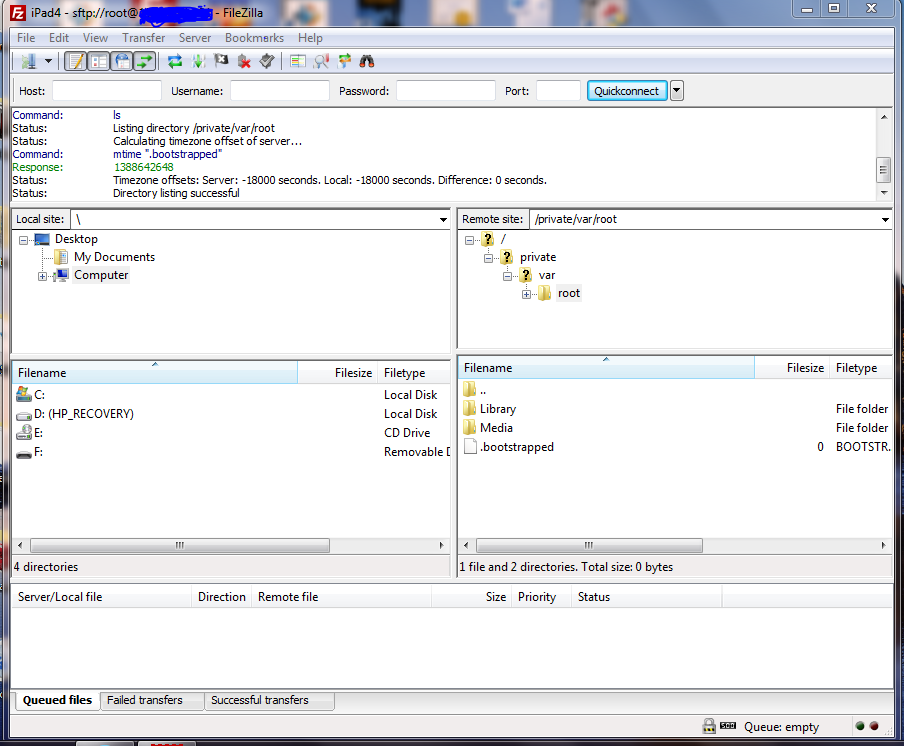The height and width of the screenshot is (746, 904).
Task: Toggle the message log display
Action: point(76,61)
